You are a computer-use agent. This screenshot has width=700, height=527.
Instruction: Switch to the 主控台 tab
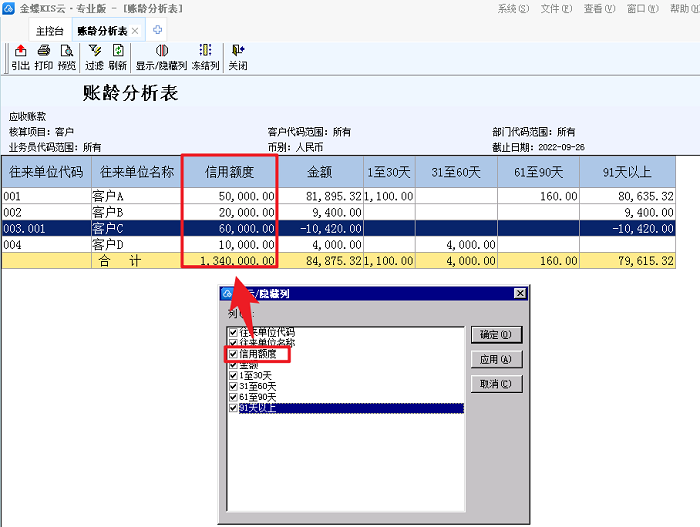click(x=49, y=31)
